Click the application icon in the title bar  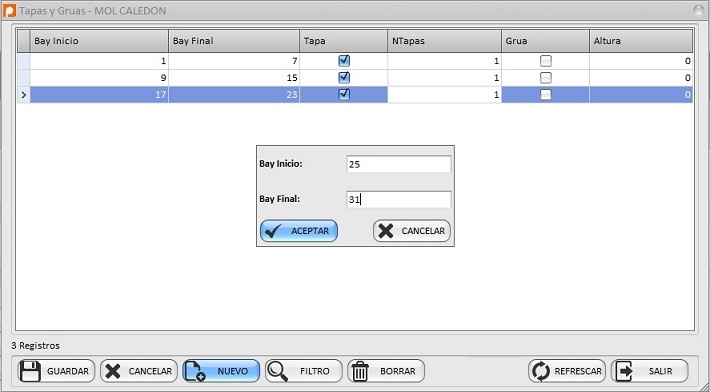click(10, 10)
